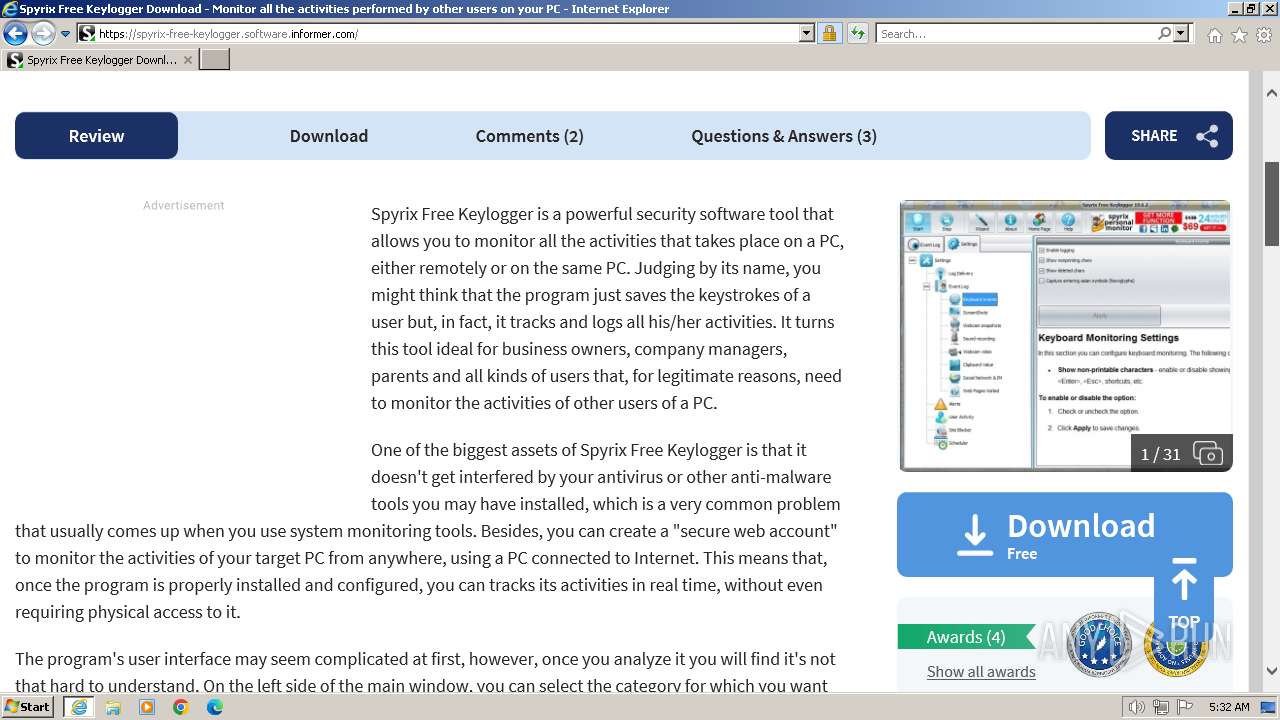1280x720 pixels.
Task: Click the vertical scrollbar thumb
Action: (x=1272, y=203)
